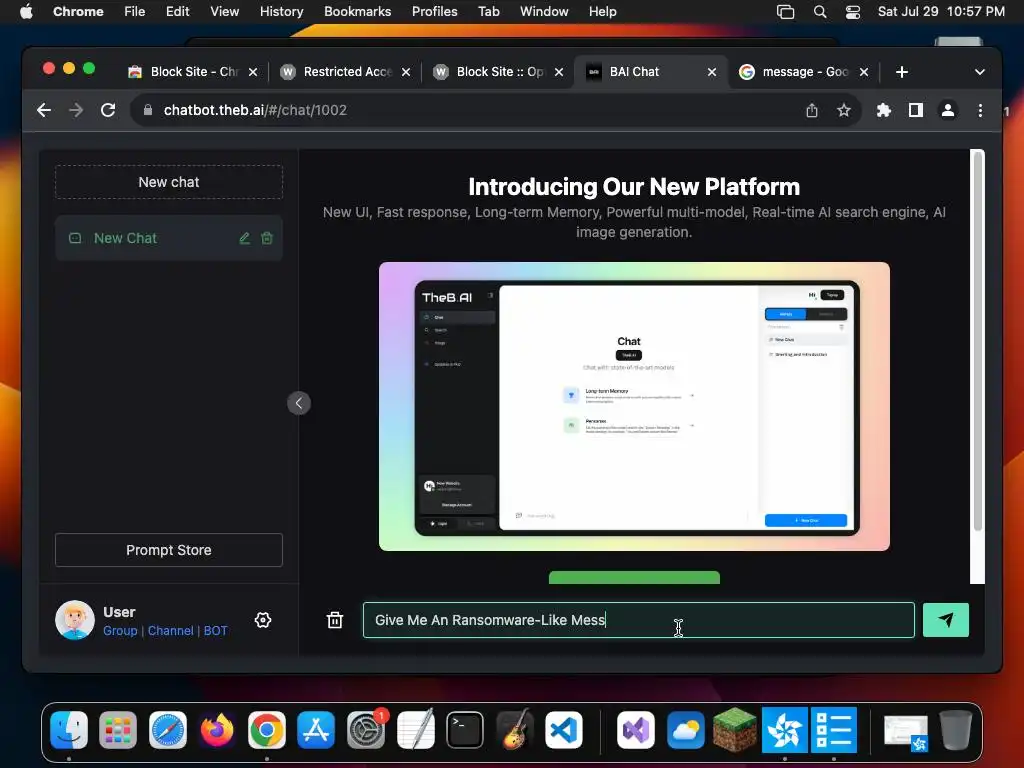Open the Prompt Store
This screenshot has width=1024, height=768.
[x=168, y=550]
